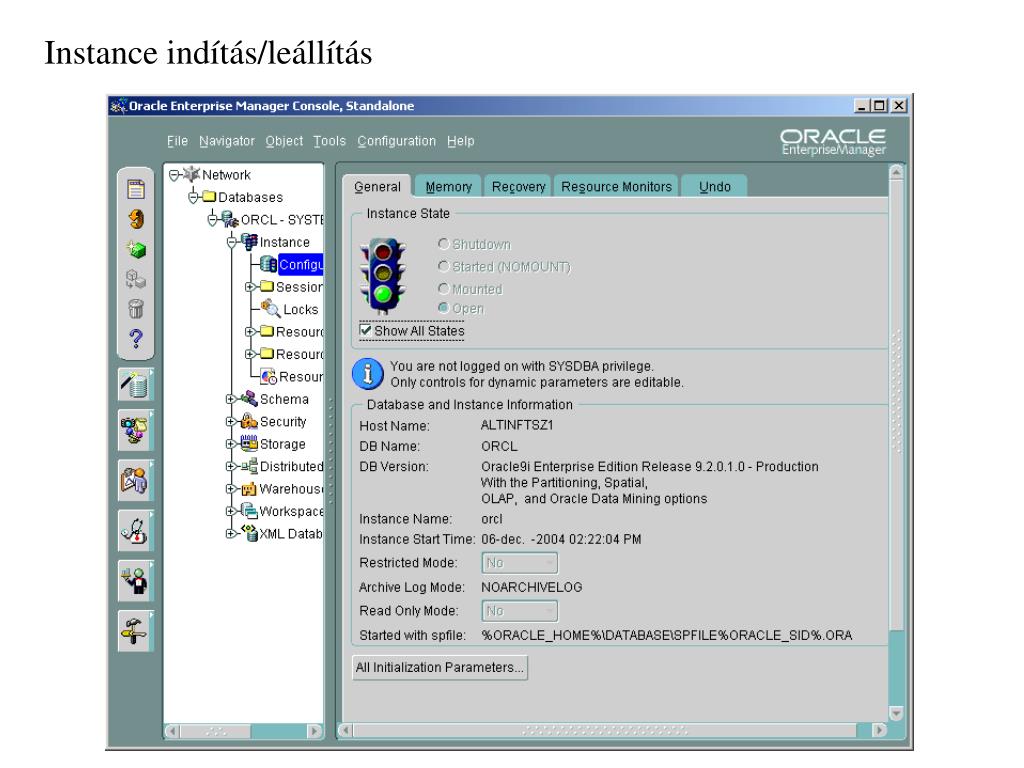This screenshot has width=1024, height=768.
Task: Toggle the Show All States checkbox
Action: coord(366,330)
